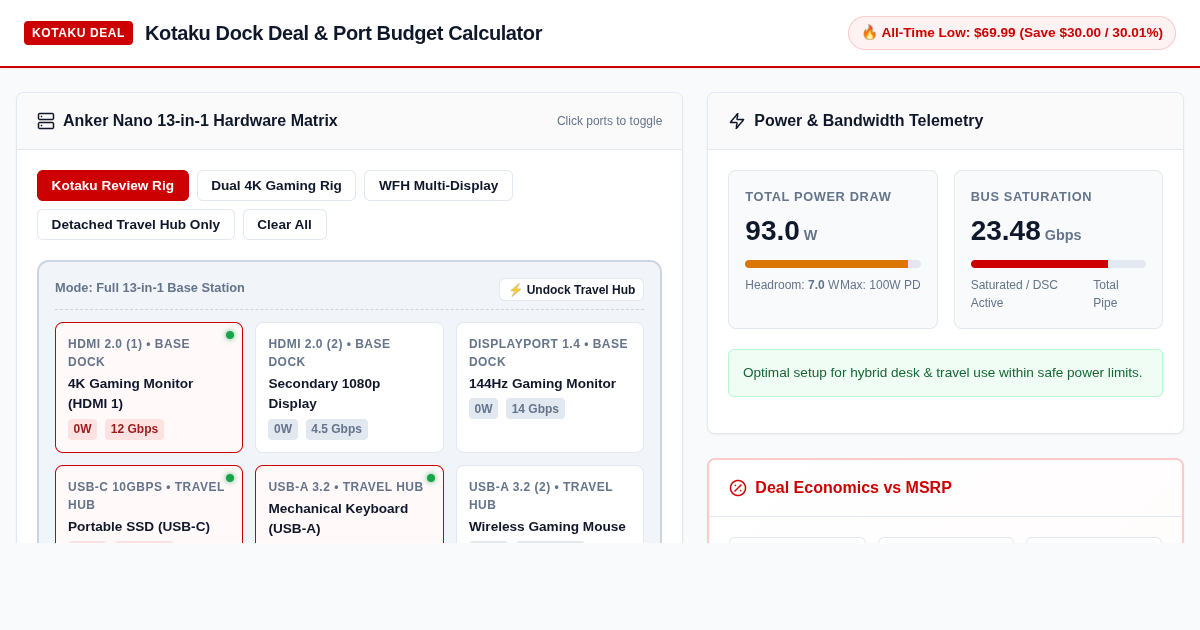Viewport: 1200px width, 630px height.
Task: Click the 14 Gbps badge on DisplayPort card
Action: (535, 408)
